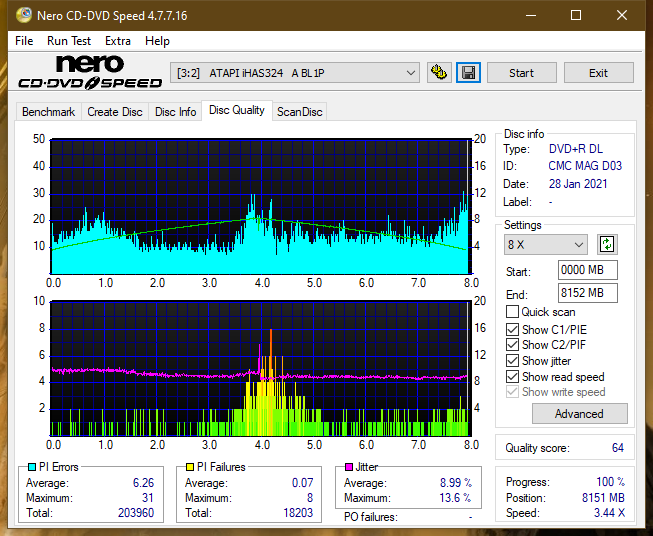Image resolution: width=653 pixels, height=536 pixels.
Task: Toggle the Show C1/PIE checkbox
Action: point(512,329)
